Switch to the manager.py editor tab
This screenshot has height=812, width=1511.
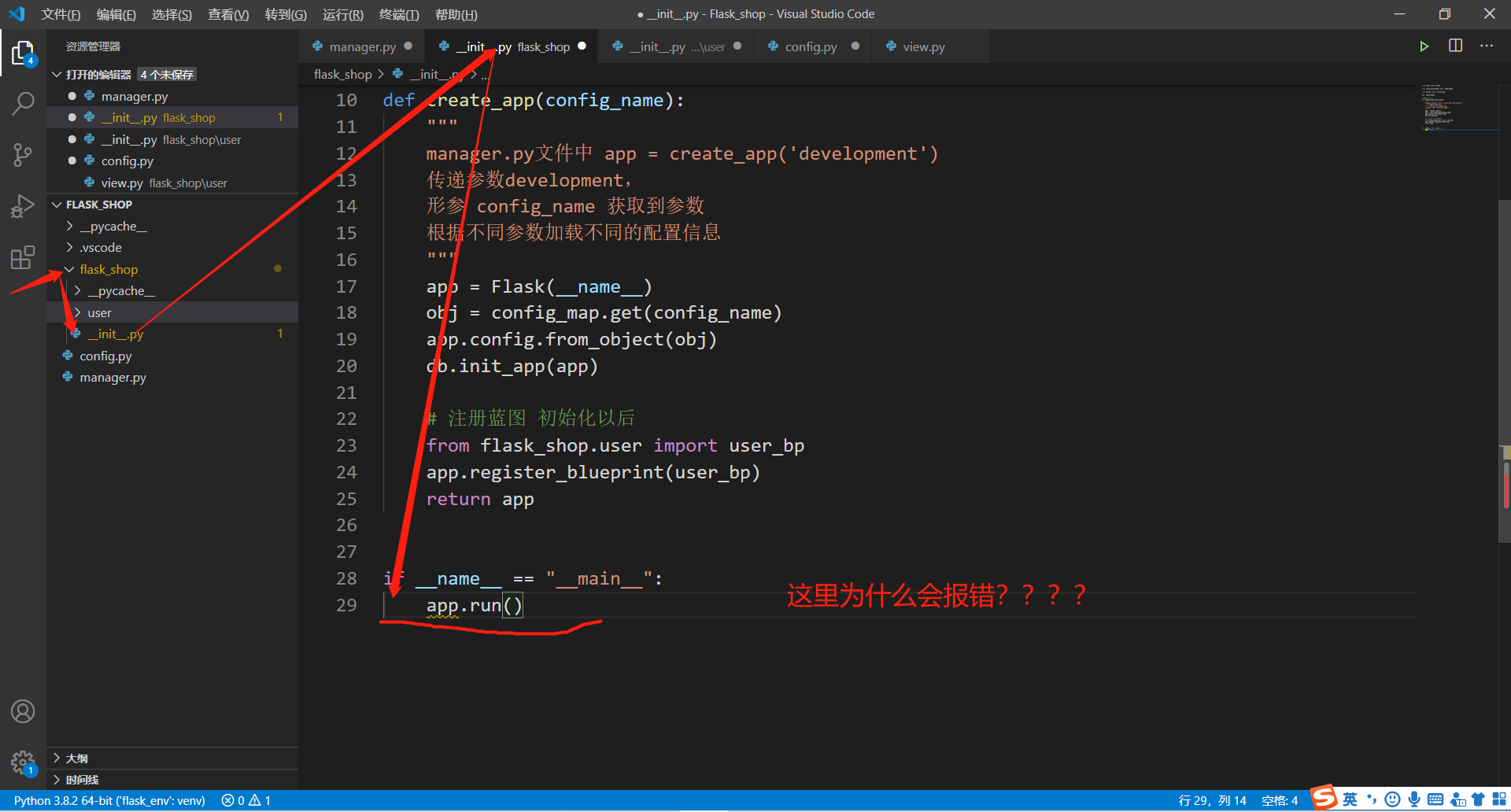[362, 46]
